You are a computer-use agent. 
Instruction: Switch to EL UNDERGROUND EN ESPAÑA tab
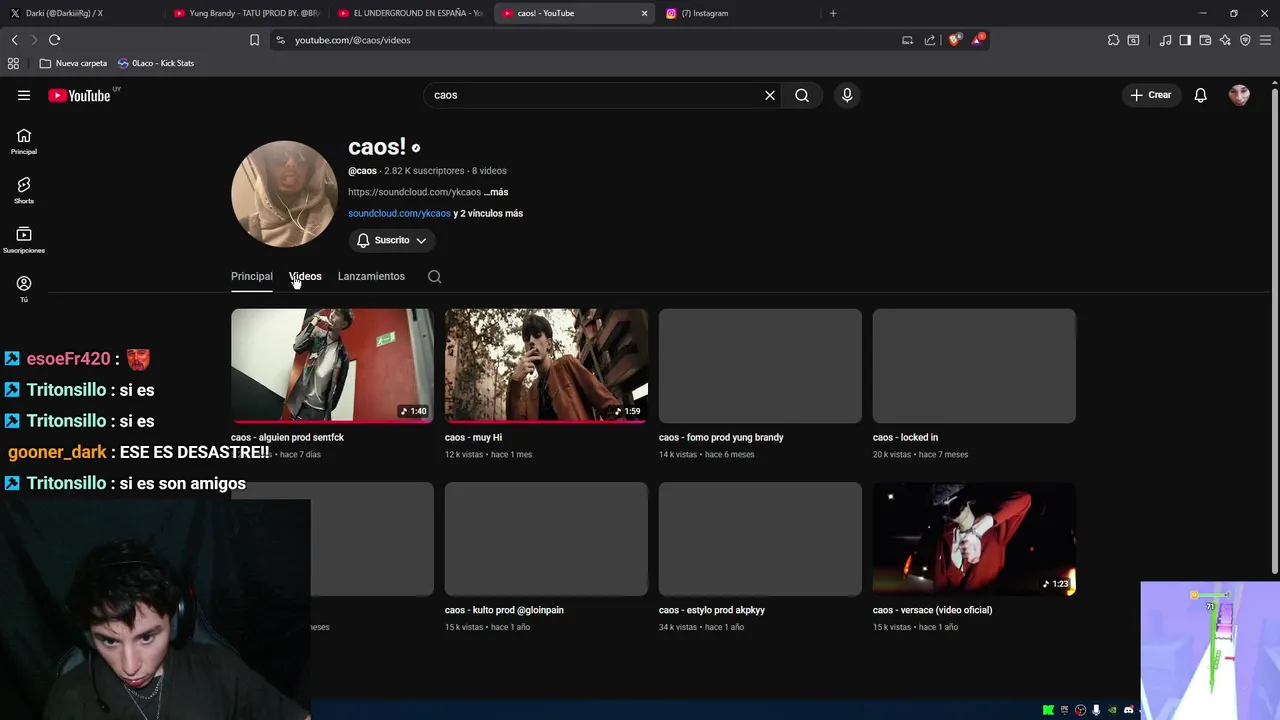coord(410,13)
